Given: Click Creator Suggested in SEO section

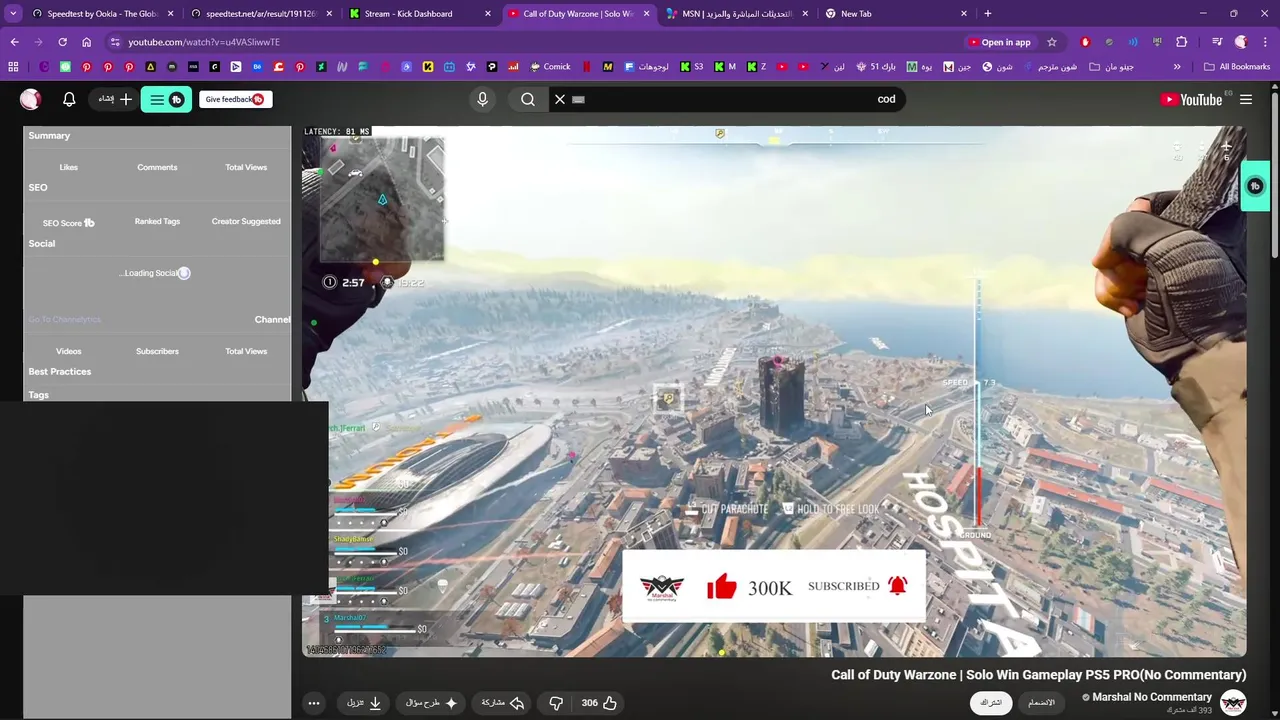Looking at the screenshot, I should coord(246,221).
